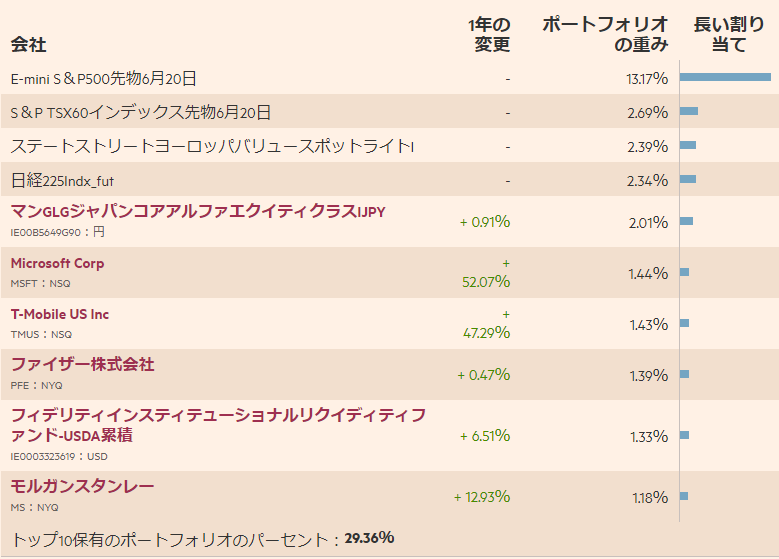Viewport: 779px width, 559px height.
Task: Open マンGLGジャパンコアアルファ fund link
Action: [x=197, y=212]
